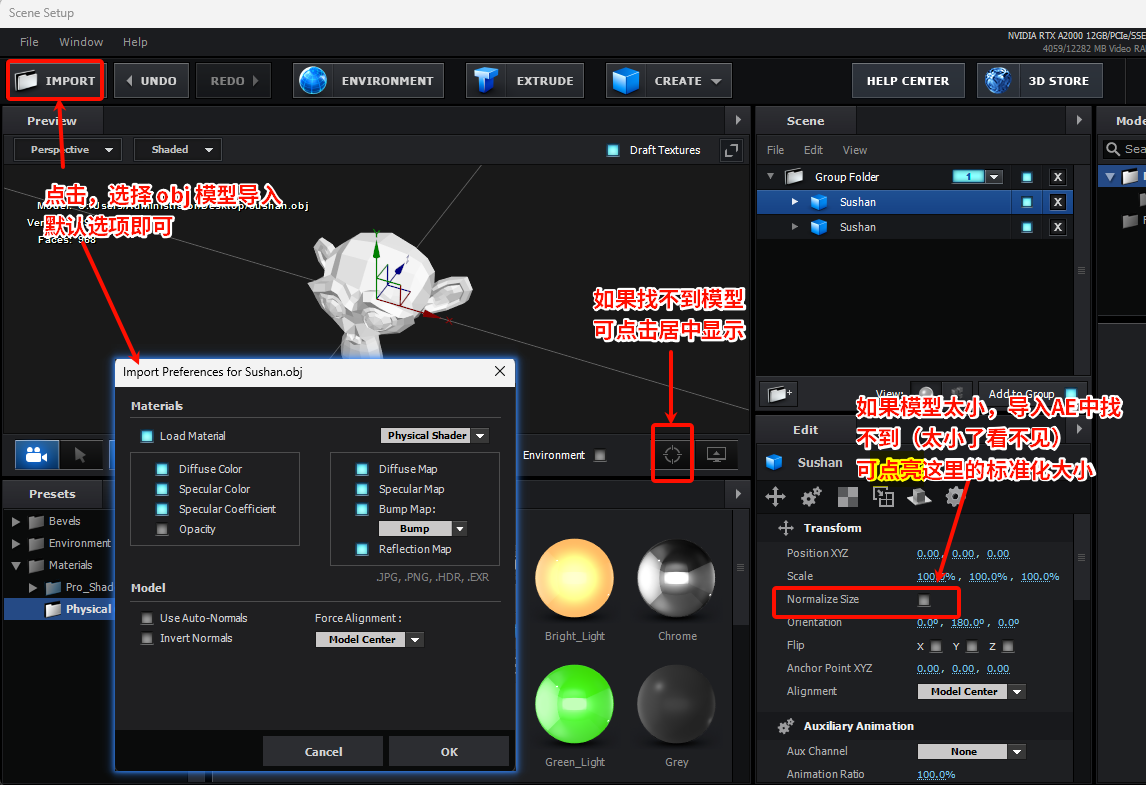Open the Physical Shader dropdown
This screenshot has width=1146, height=785.
click(x=435, y=436)
